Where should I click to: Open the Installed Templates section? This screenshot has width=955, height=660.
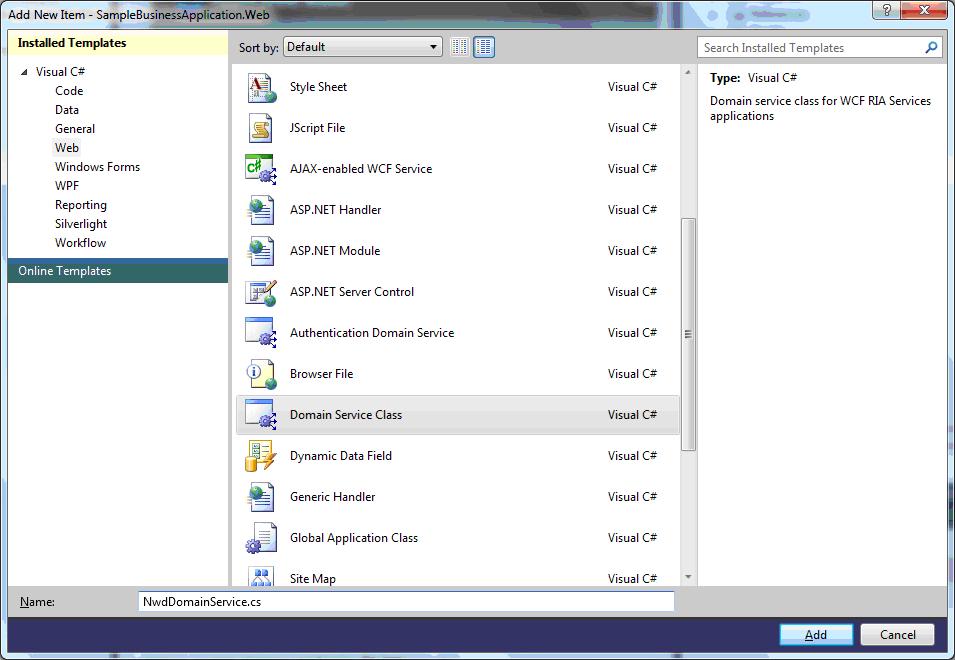click(118, 43)
